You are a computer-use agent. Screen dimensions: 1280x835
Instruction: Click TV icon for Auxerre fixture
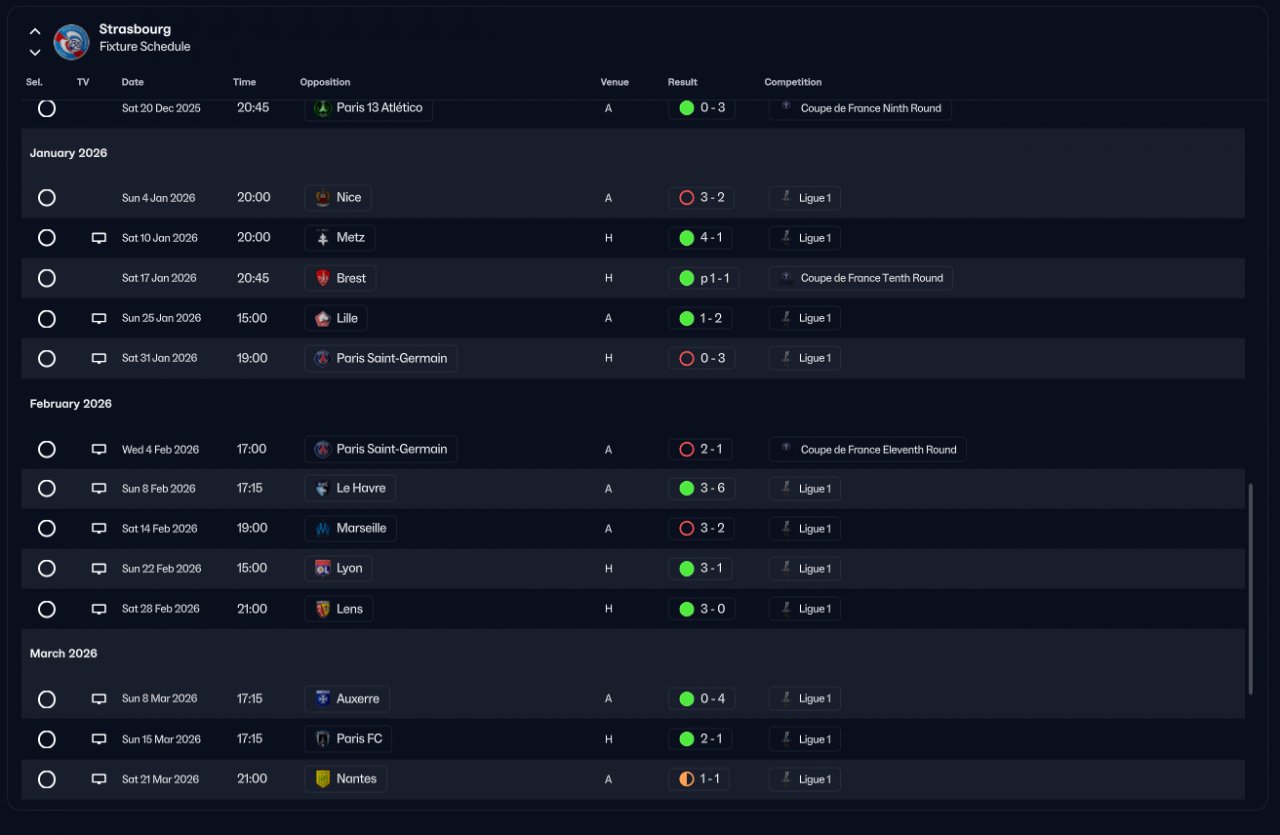click(x=99, y=699)
